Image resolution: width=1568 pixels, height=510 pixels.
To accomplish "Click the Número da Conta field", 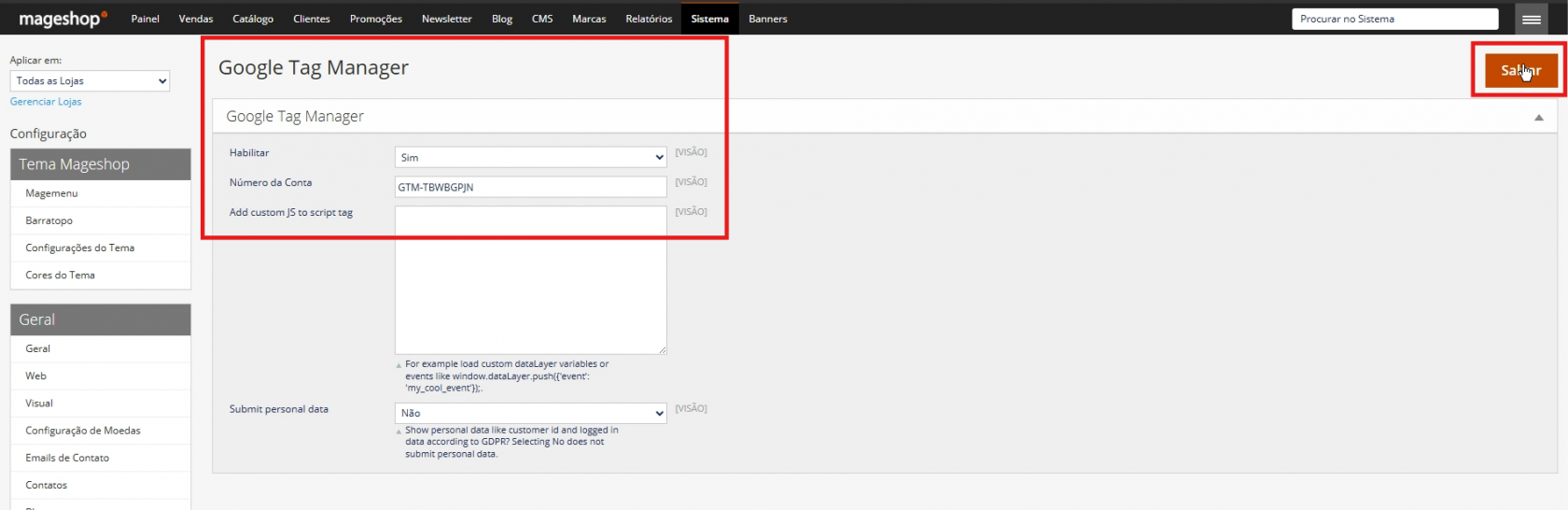I will coord(531,187).
